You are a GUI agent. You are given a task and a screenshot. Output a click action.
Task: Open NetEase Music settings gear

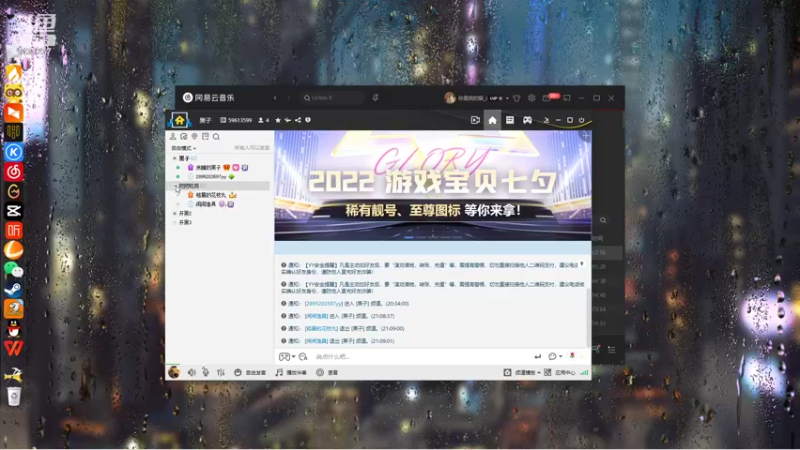[x=532, y=98]
